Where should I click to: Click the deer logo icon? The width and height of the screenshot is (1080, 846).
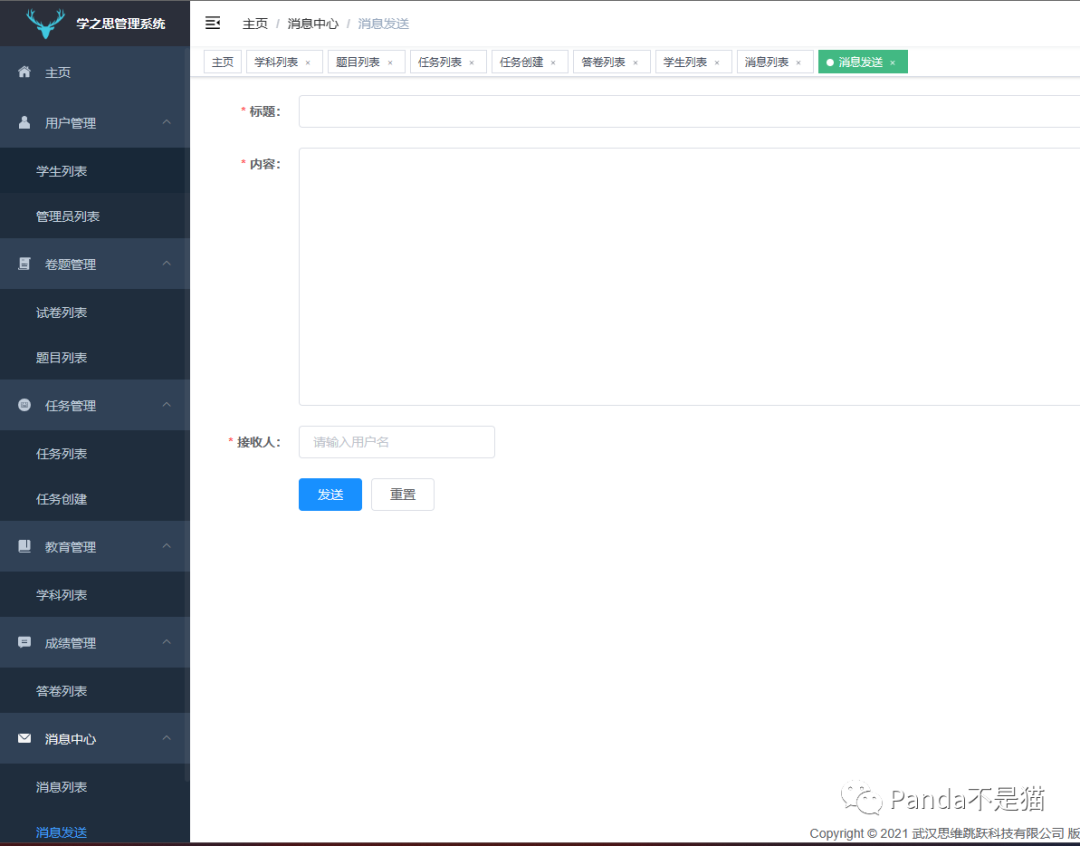(45, 23)
